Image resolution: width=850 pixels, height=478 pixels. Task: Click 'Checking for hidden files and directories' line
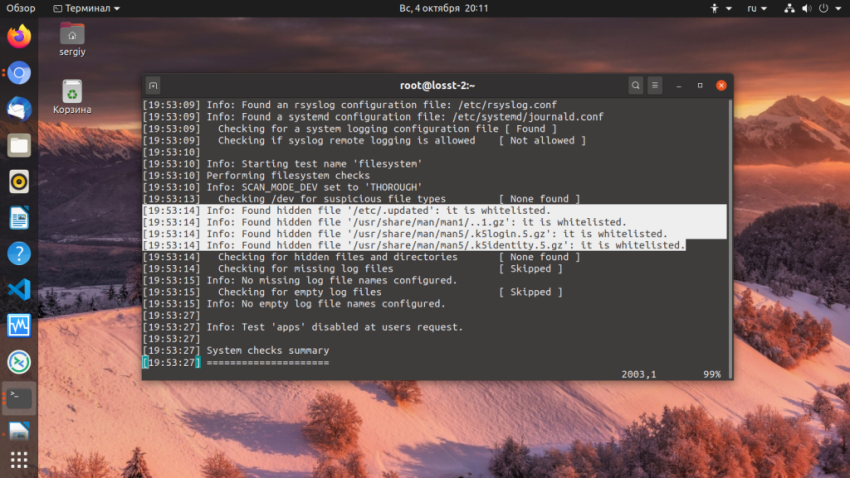click(x=338, y=257)
